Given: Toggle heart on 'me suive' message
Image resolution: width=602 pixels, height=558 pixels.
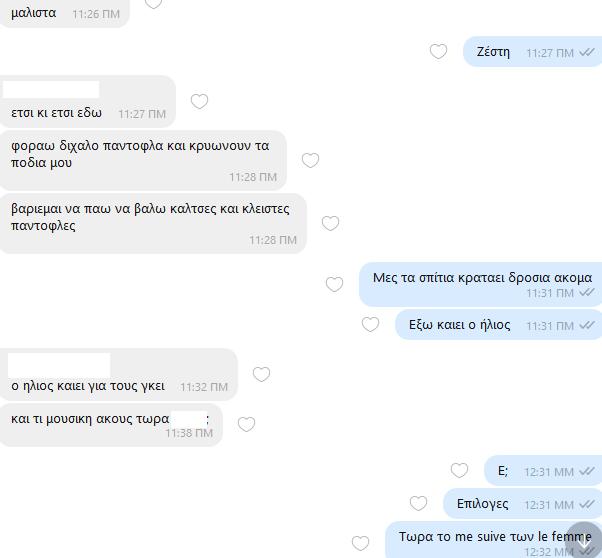Looking at the screenshot, I should pos(360,543).
